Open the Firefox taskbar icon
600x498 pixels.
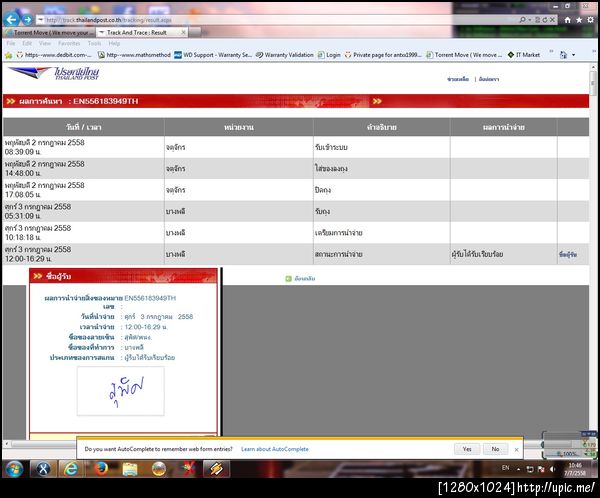pos(101,469)
